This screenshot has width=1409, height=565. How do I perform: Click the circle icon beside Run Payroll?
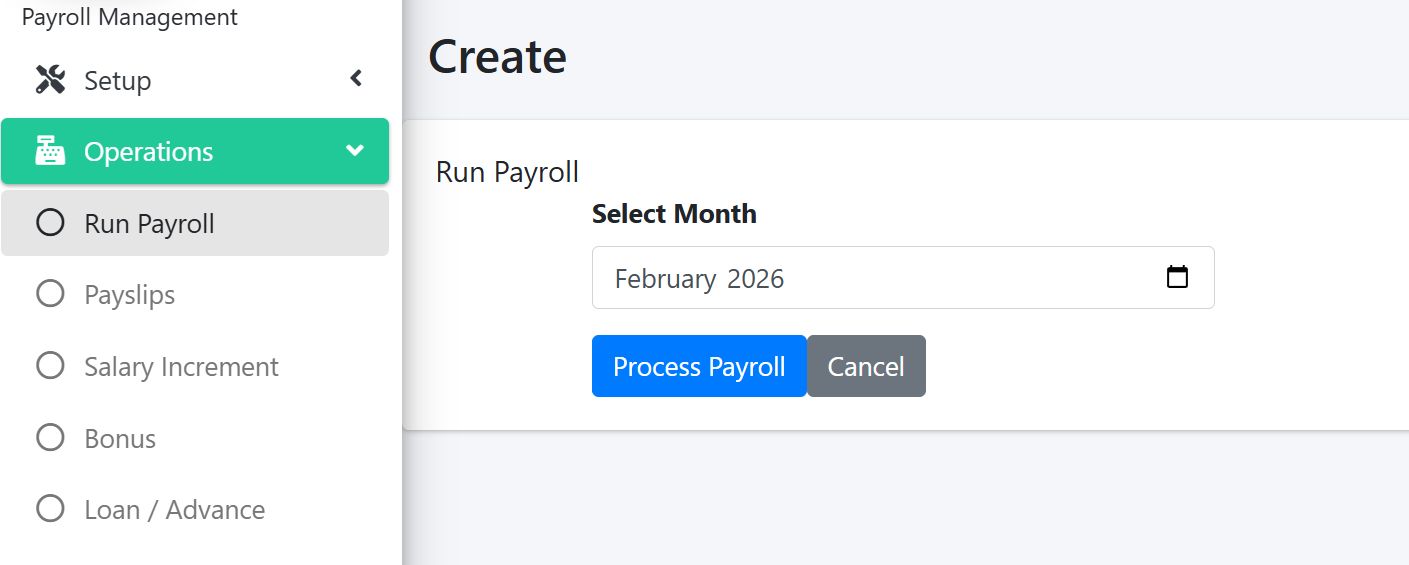pos(50,223)
